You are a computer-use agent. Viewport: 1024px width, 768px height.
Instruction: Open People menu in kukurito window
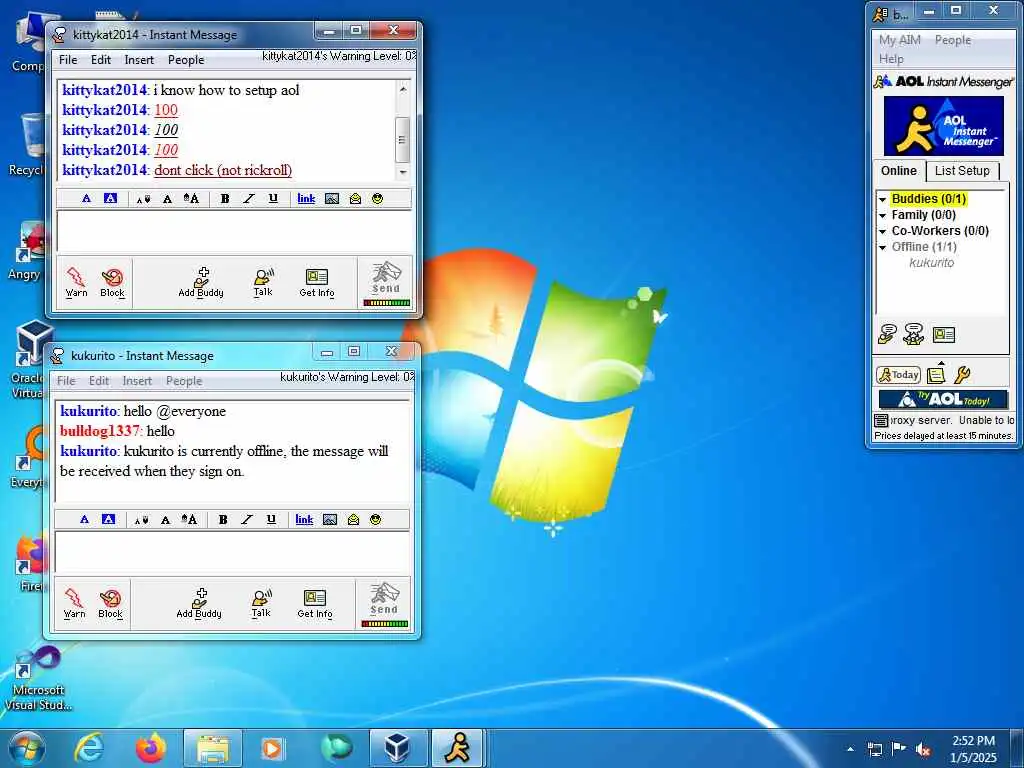(x=184, y=381)
